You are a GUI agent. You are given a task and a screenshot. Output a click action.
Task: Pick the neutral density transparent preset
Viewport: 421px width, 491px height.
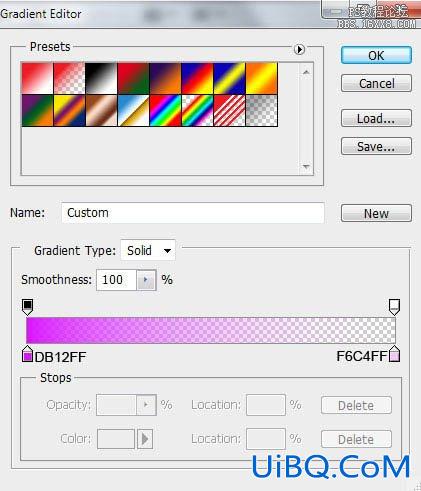261,111
